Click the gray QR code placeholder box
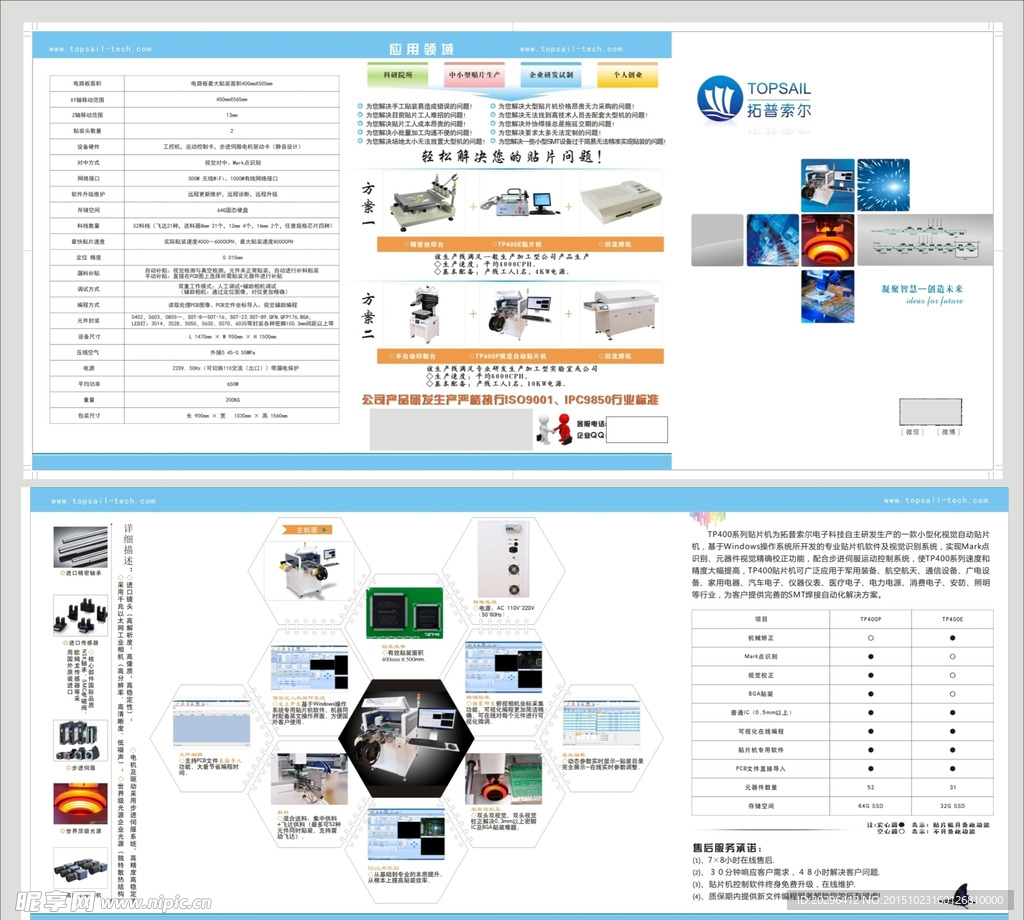 (x=930, y=411)
